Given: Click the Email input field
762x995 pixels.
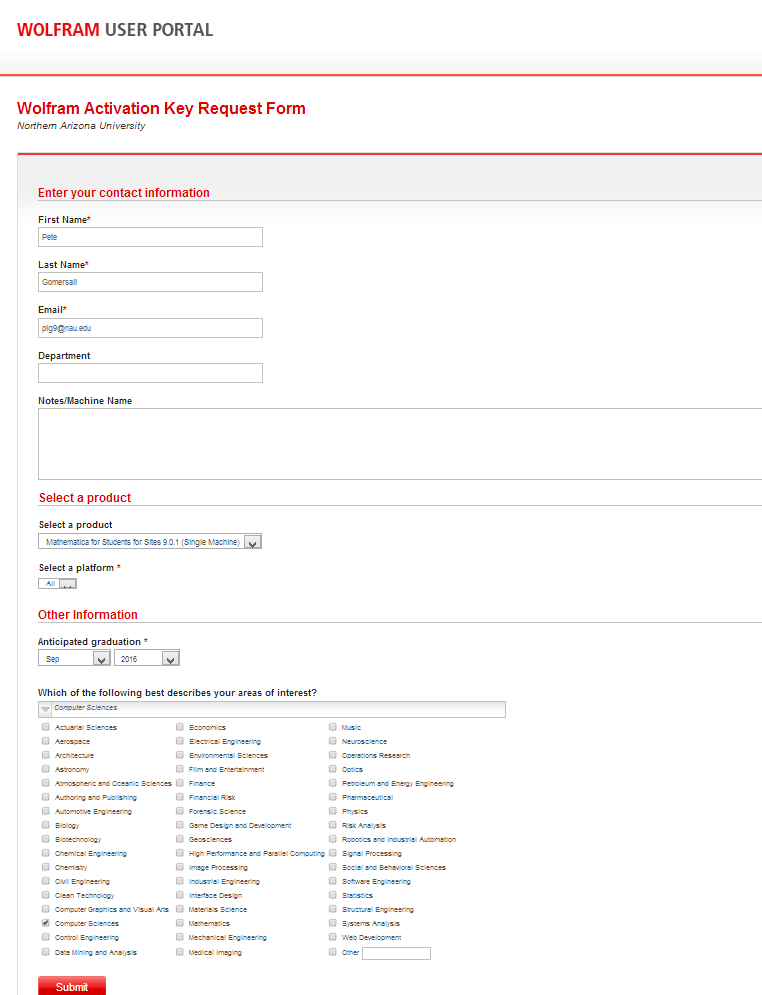Looking at the screenshot, I should (150, 328).
